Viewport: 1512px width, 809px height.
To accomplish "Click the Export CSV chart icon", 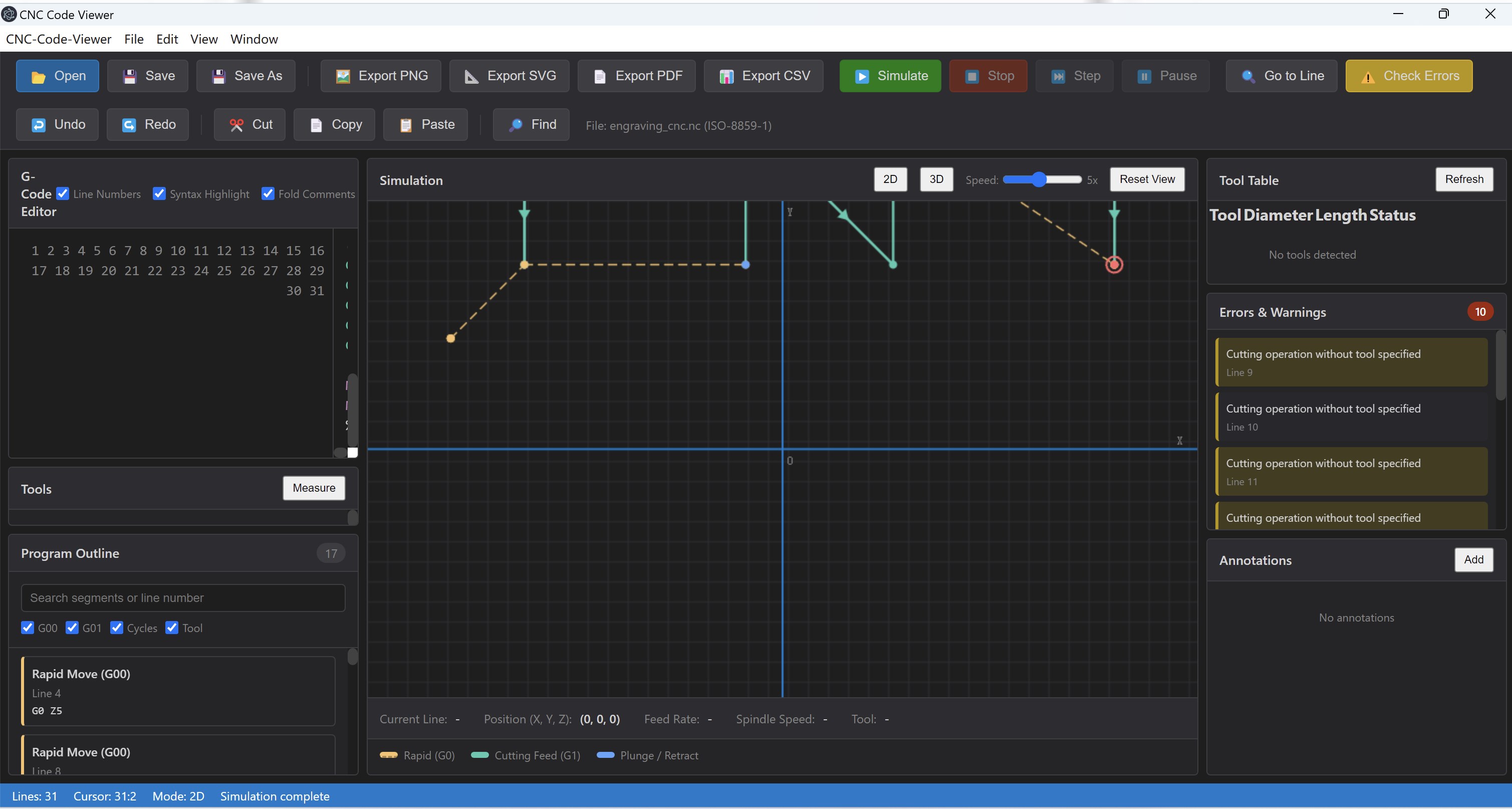I will coord(726,76).
